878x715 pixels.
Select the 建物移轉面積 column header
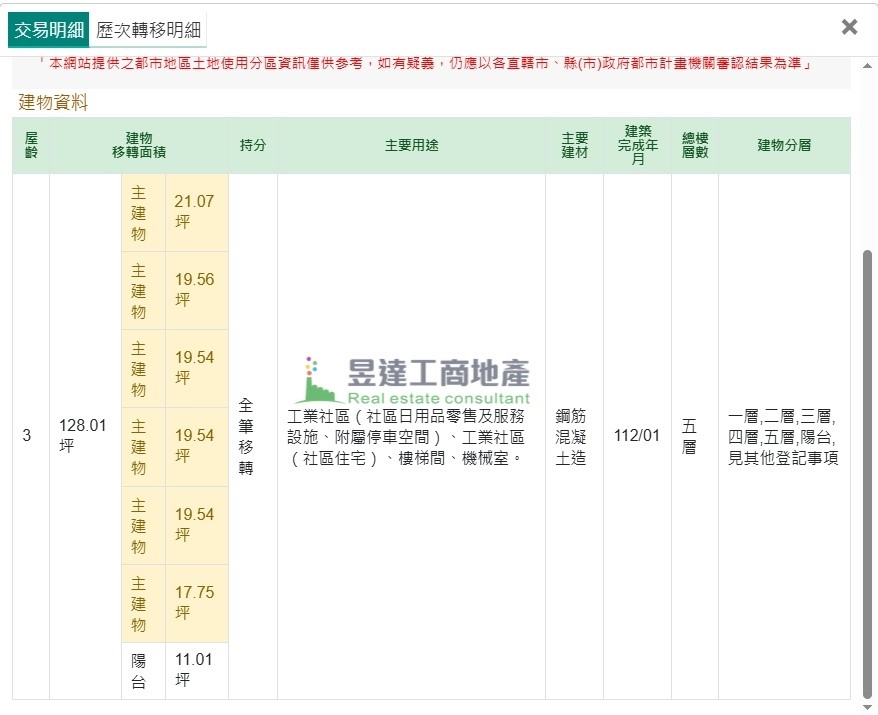(139, 145)
